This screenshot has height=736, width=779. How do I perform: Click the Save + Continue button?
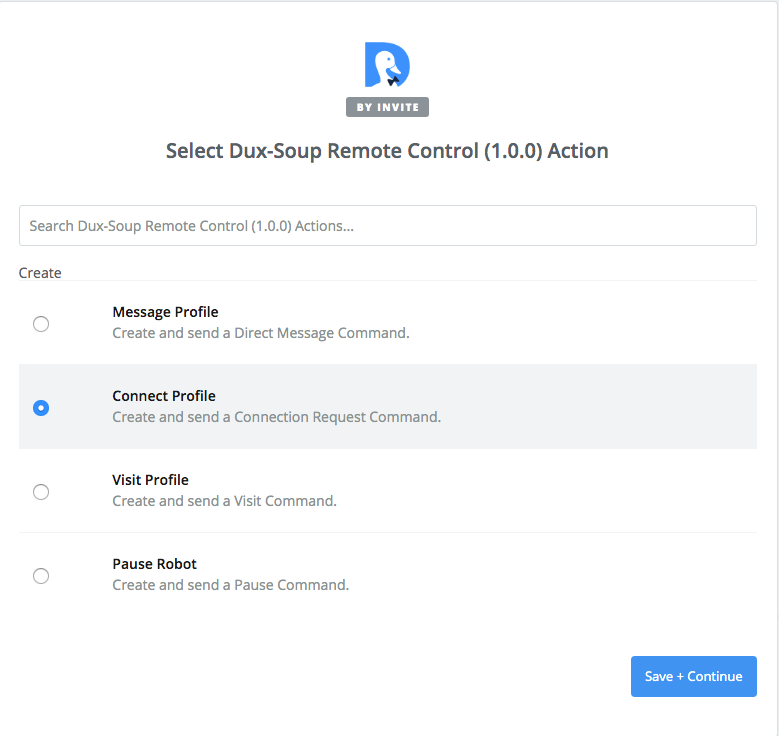point(694,676)
